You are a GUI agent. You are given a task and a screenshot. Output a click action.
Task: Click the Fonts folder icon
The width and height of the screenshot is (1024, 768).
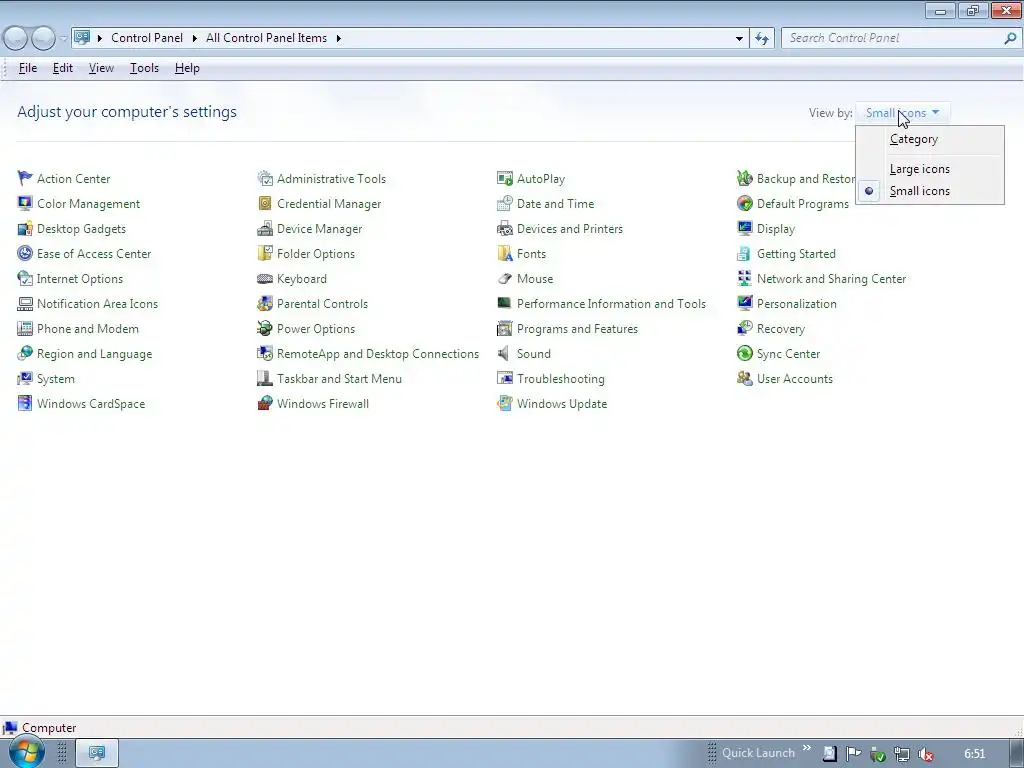click(505, 253)
